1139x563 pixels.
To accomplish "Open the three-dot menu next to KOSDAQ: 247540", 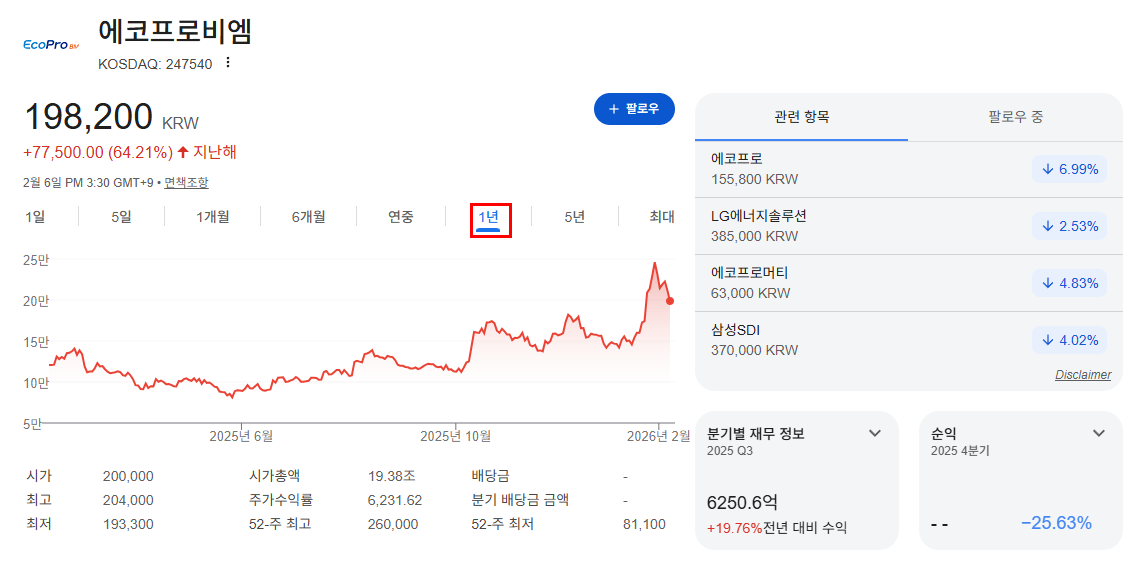I will (228, 63).
